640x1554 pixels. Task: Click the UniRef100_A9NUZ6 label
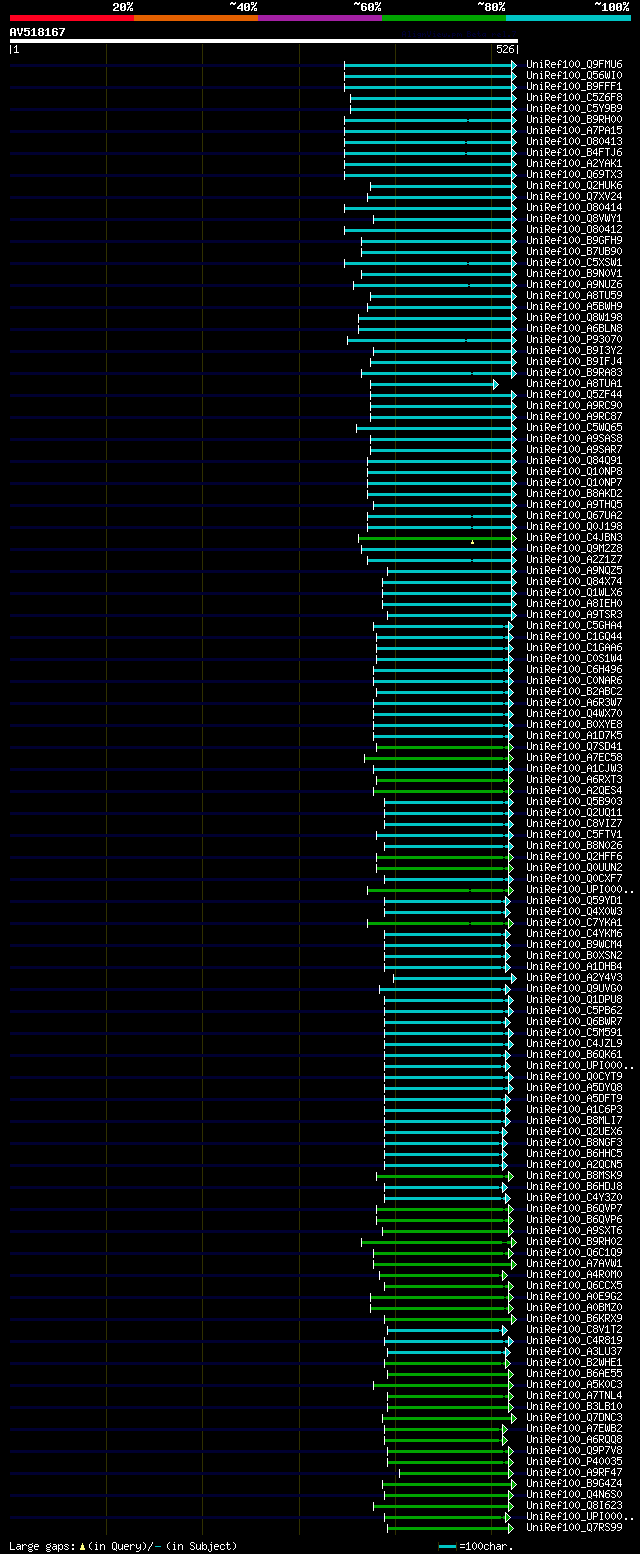point(574,285)
